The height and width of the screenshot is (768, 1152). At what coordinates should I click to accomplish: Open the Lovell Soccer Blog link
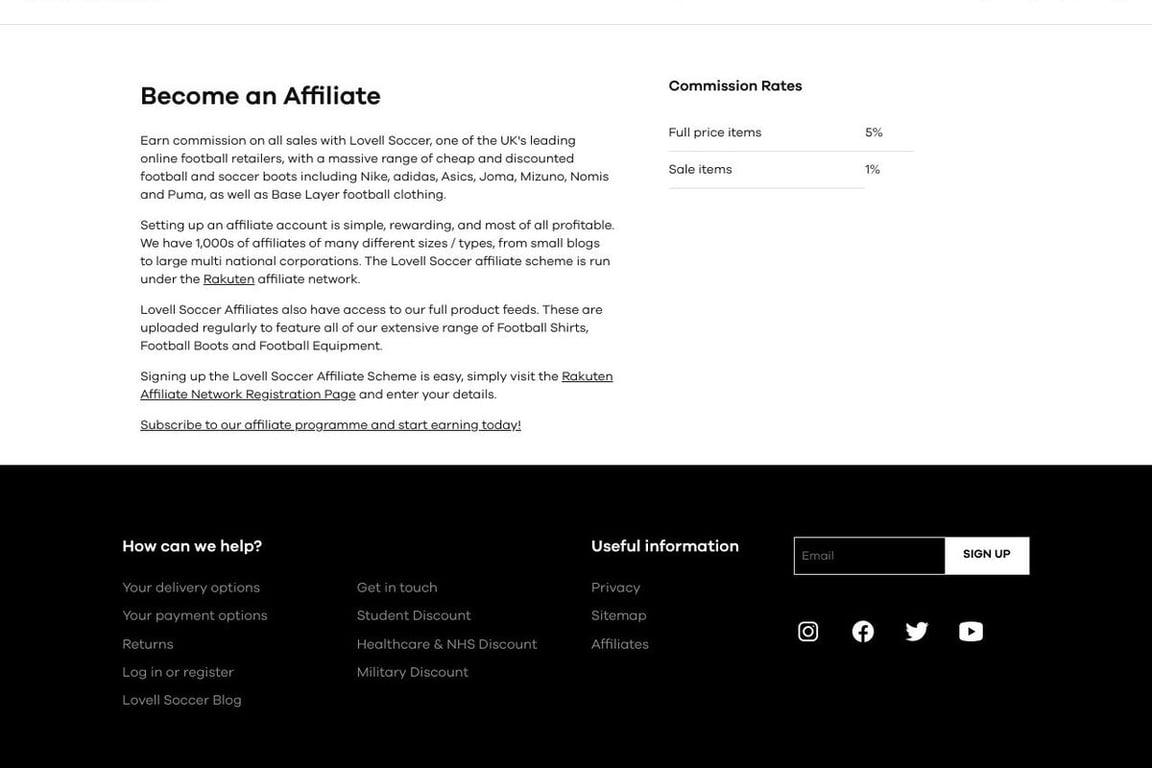click(182, 701)
